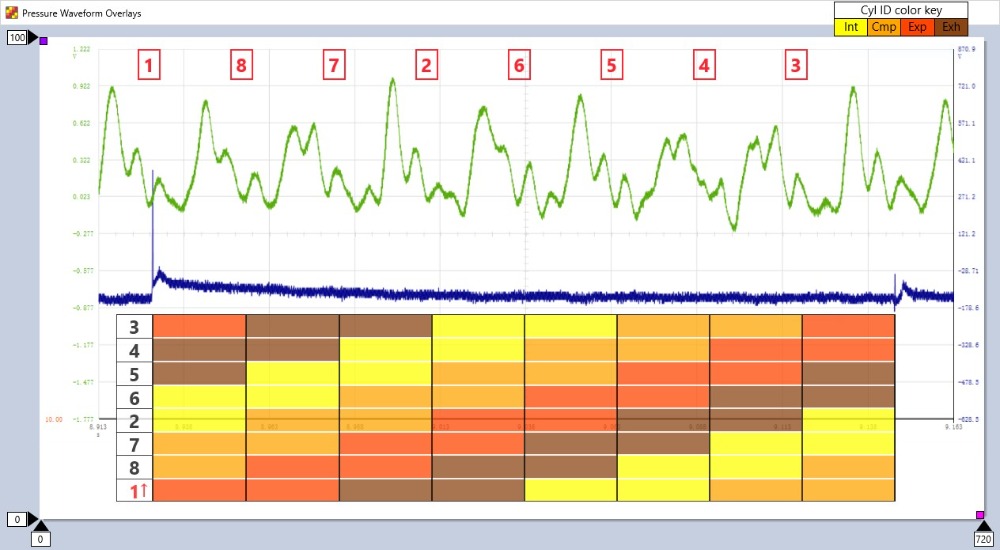Click the yellow Int swatch in color key
Screen dimensions: 1000x550
click(851, 27)
